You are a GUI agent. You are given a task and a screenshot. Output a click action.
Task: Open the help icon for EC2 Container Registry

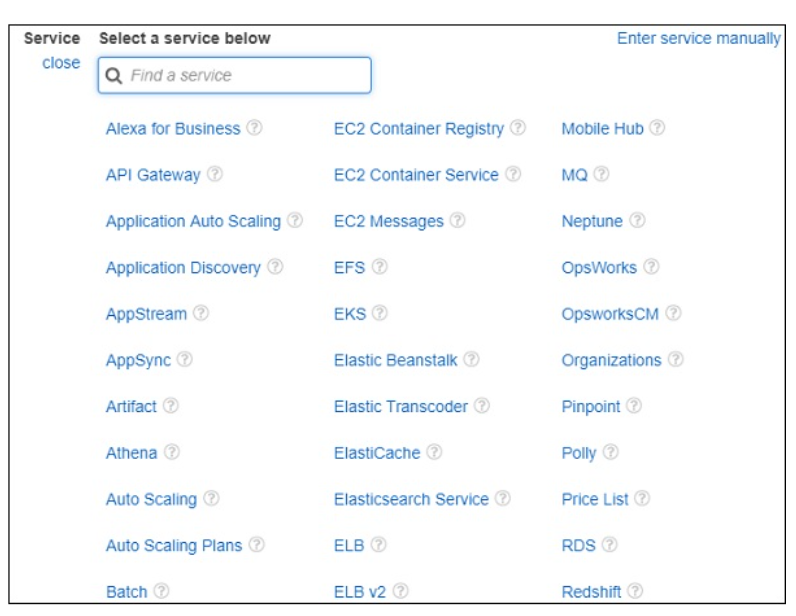click(518, 129)
